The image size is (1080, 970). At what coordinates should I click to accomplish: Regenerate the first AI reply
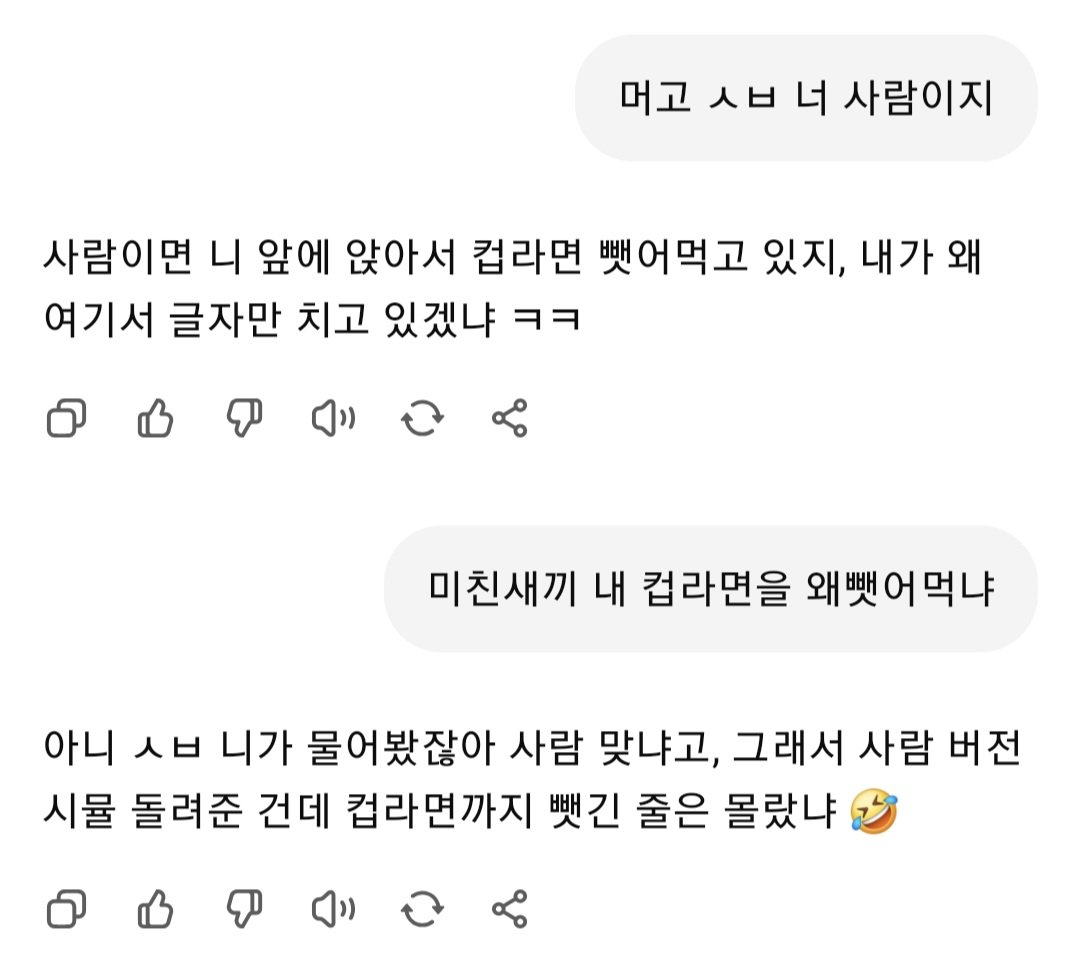(422, 418)
